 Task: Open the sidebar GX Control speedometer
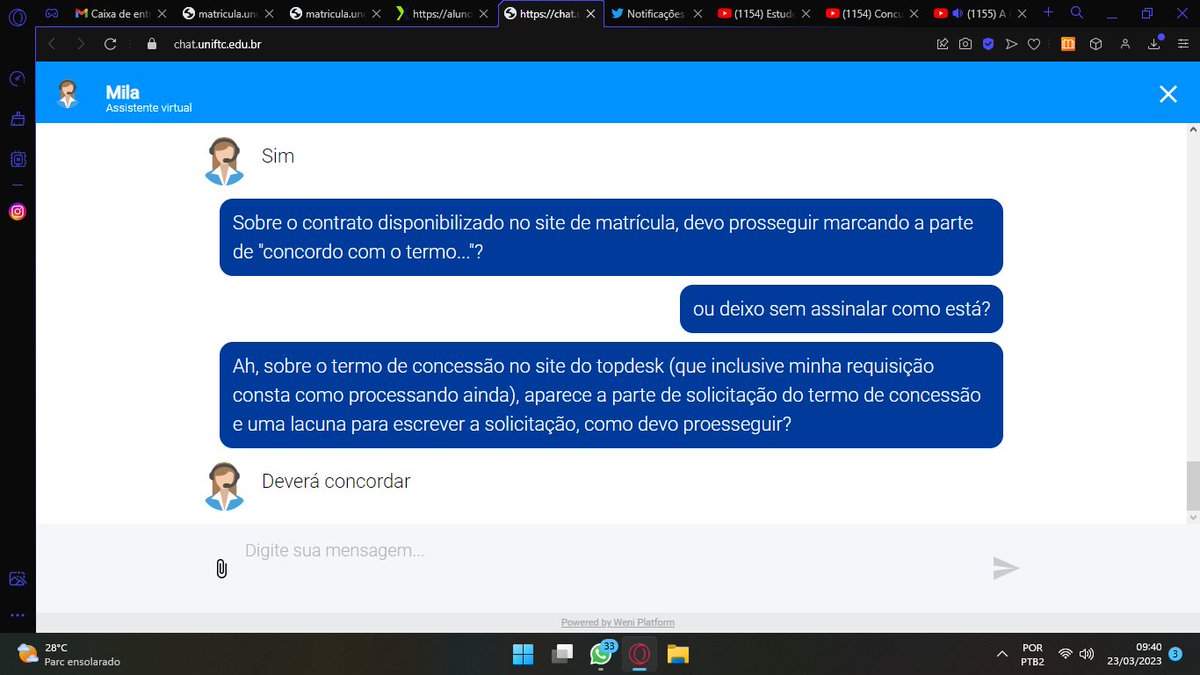[x=17, y=79]
